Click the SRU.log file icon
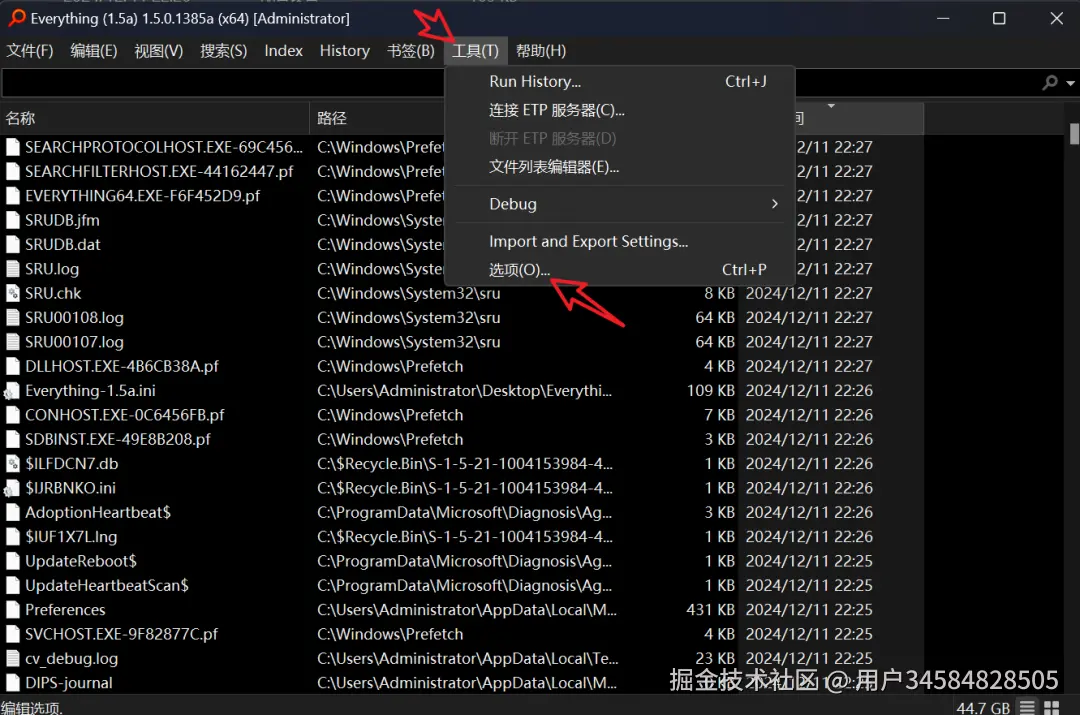The width and height of the screenshot is (1080, 715). (12, 269)
